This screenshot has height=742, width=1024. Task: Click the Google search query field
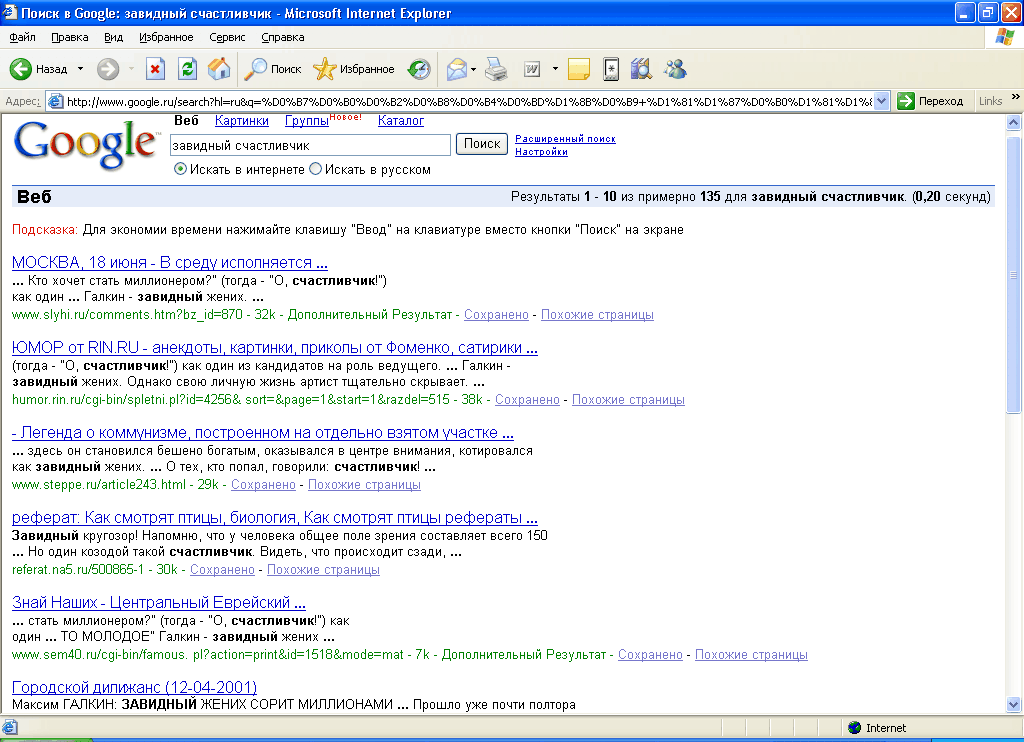[x=310, y=145]
